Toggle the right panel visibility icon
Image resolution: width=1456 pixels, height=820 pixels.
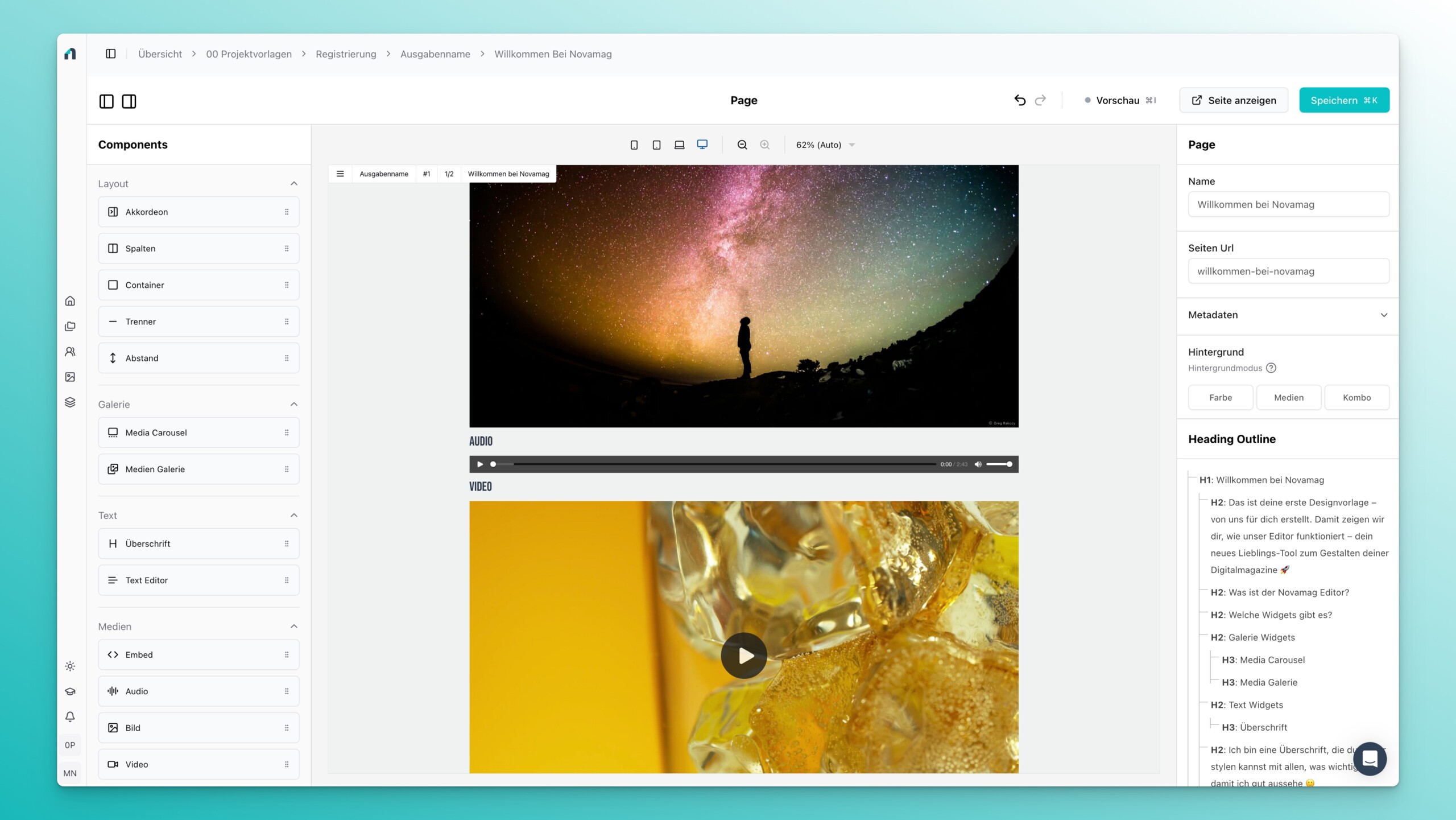(x=129, y=101)
